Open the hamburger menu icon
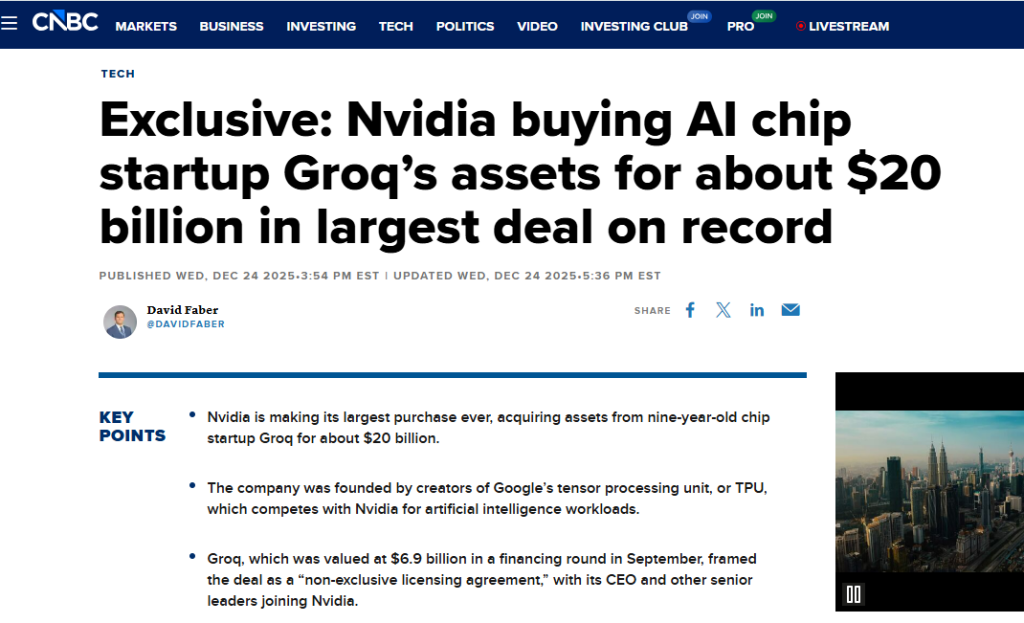Screen dimensions: 1024x623 [9, 24]
